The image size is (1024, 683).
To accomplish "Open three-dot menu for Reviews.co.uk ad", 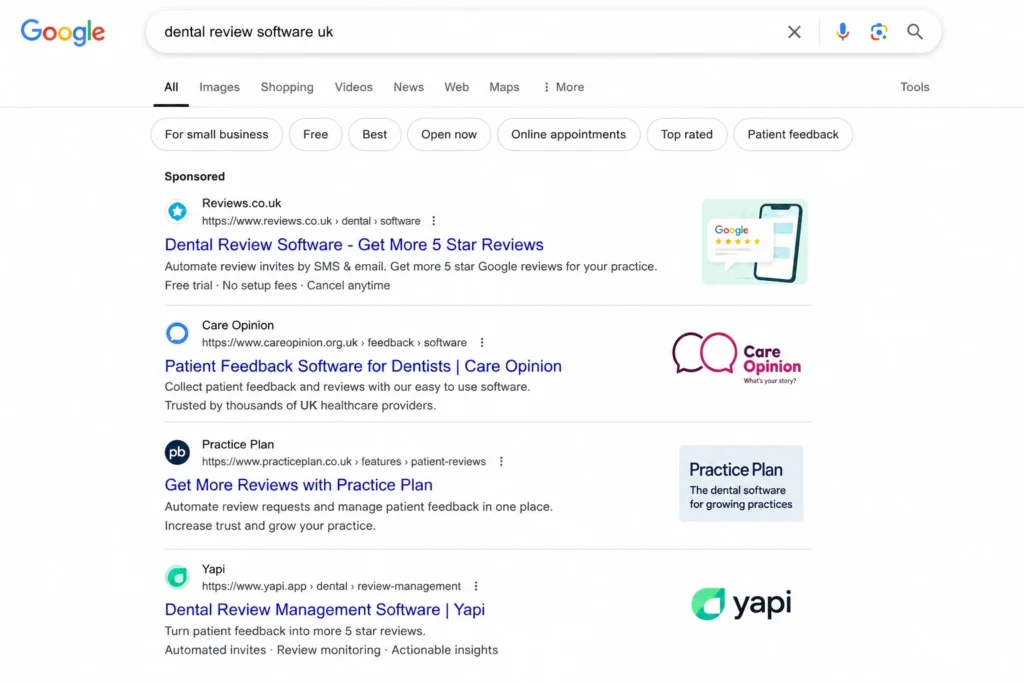I will click(434, 221).
